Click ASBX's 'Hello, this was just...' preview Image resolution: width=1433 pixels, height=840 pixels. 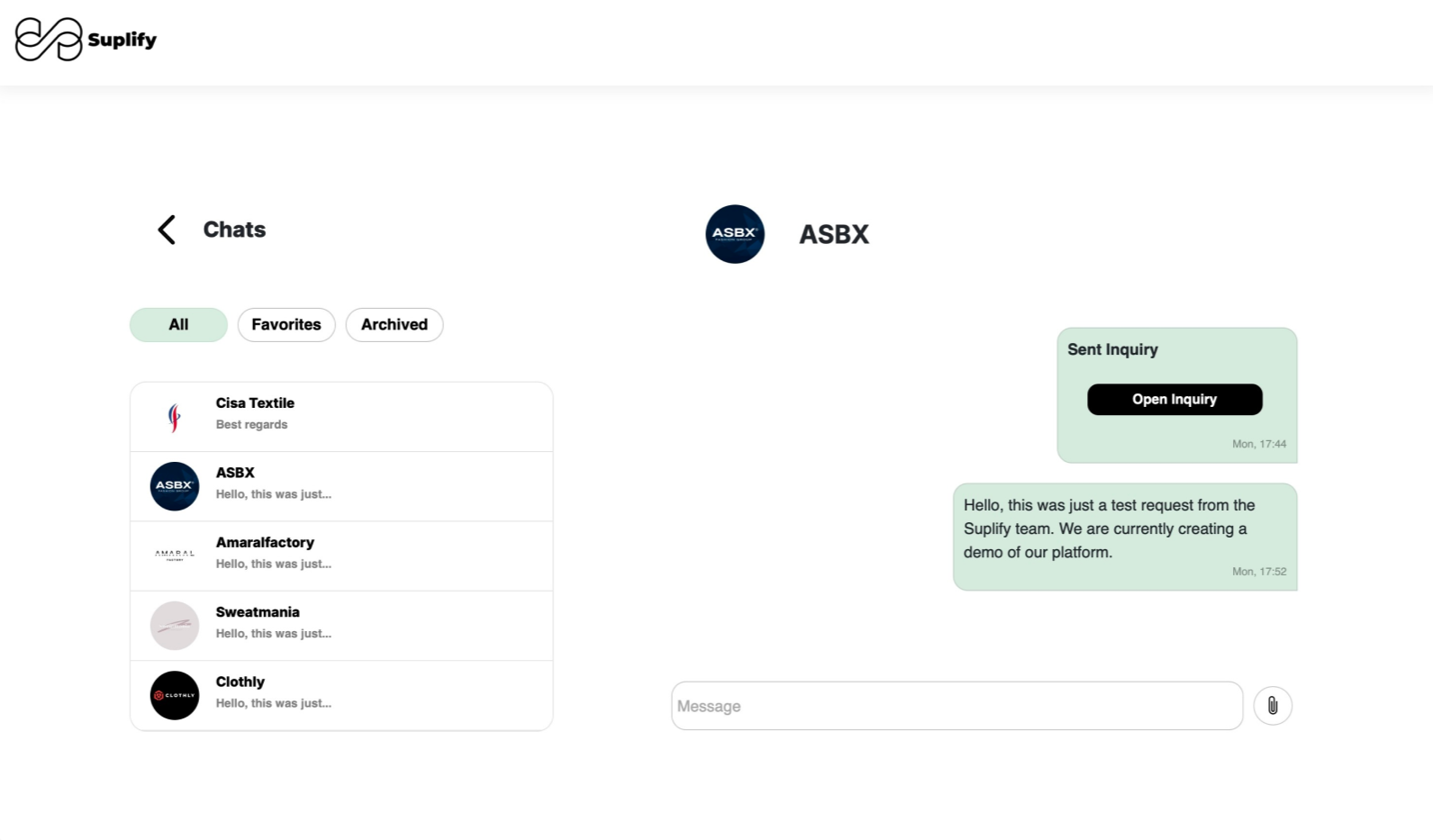tap(273, 494)
